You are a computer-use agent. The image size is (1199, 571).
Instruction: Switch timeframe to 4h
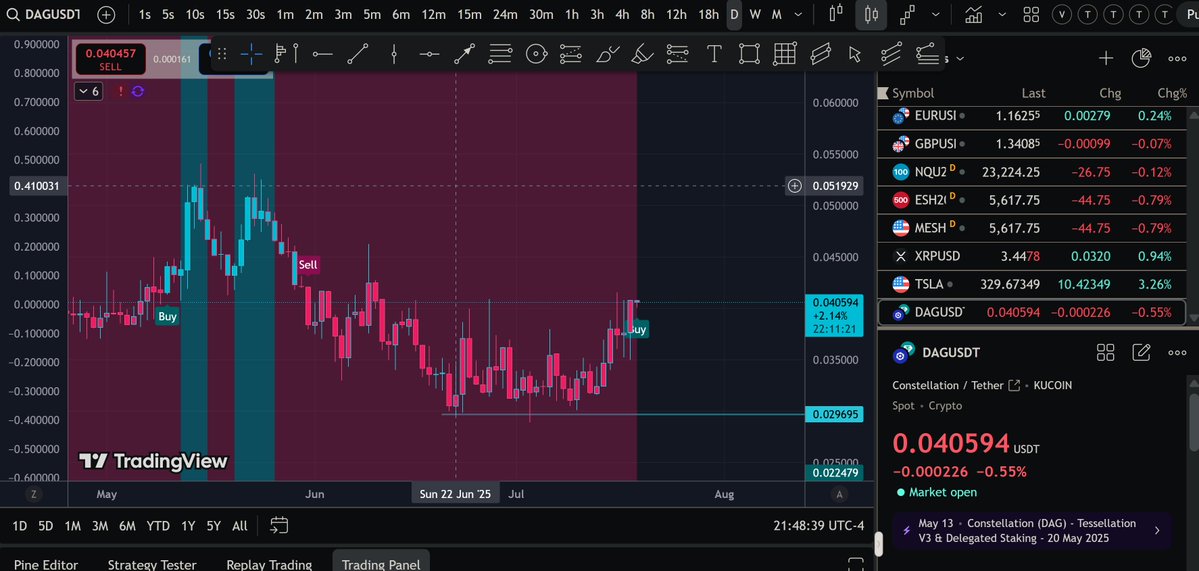click(622, 15)
